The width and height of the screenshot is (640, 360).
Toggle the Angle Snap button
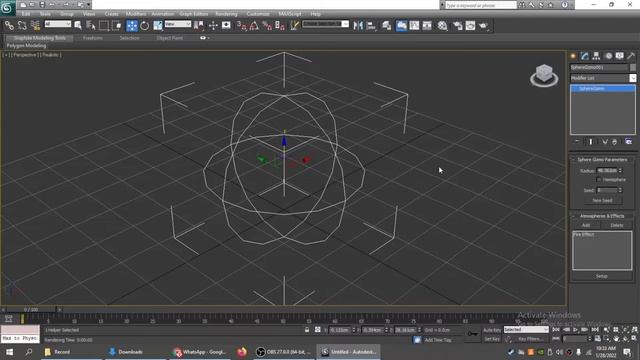point(254,26)
